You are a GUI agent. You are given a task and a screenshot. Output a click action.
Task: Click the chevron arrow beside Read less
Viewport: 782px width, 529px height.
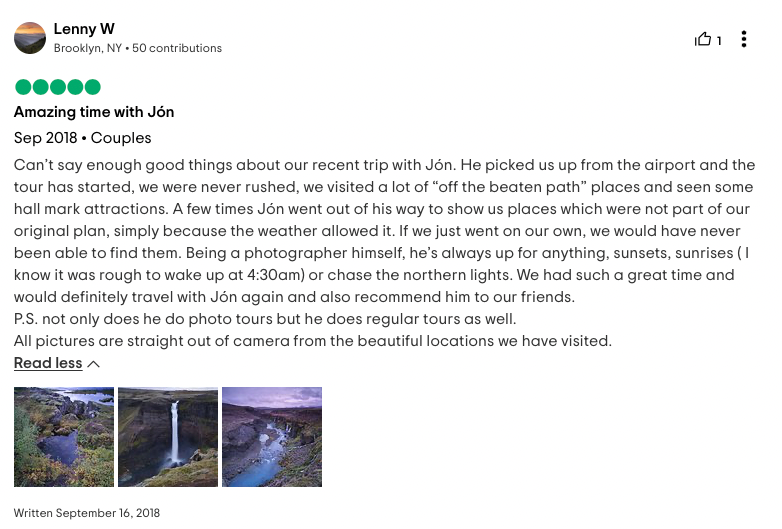94,364
